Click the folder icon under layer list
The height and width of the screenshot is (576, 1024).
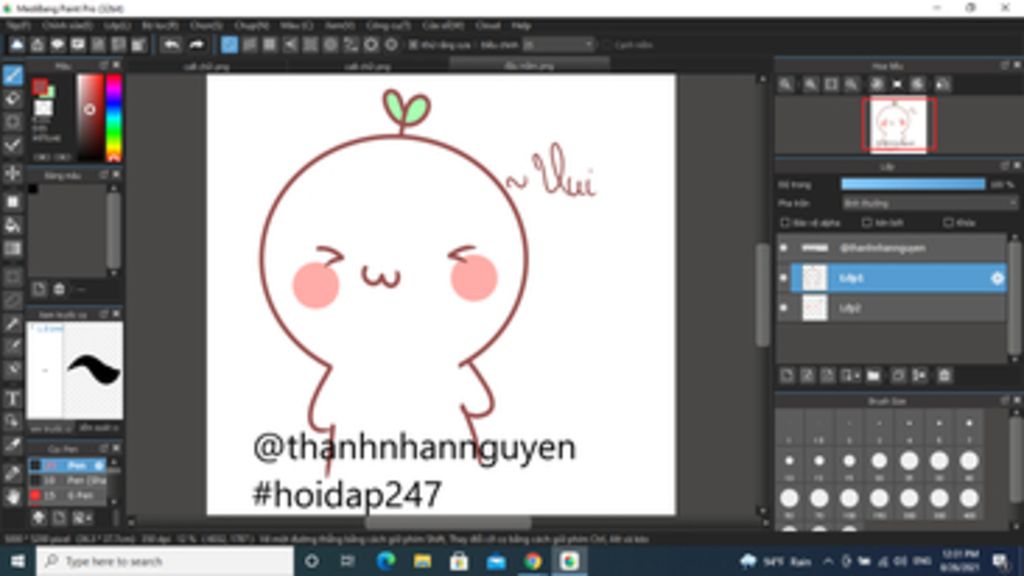(873, 376)
